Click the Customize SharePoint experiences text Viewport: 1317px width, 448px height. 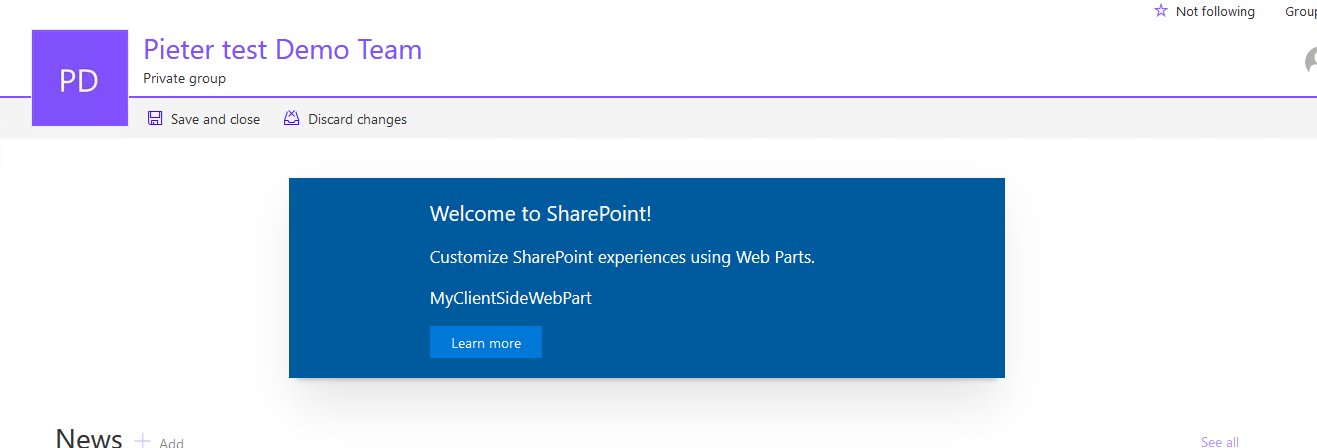[623, 257]
